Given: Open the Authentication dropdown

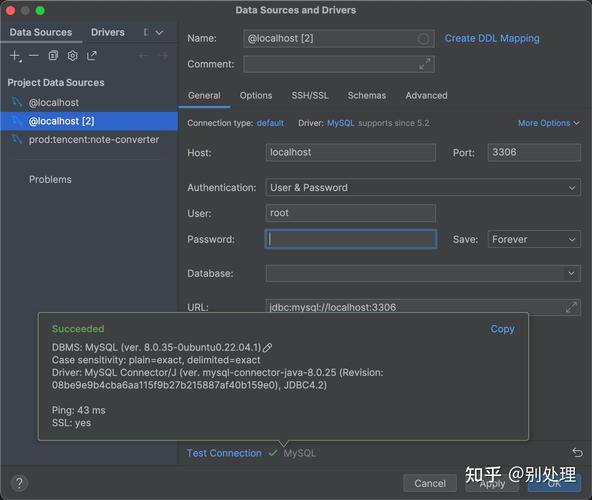Looking at the screenshot, I should pyautogui.click(x=423, y=187).
